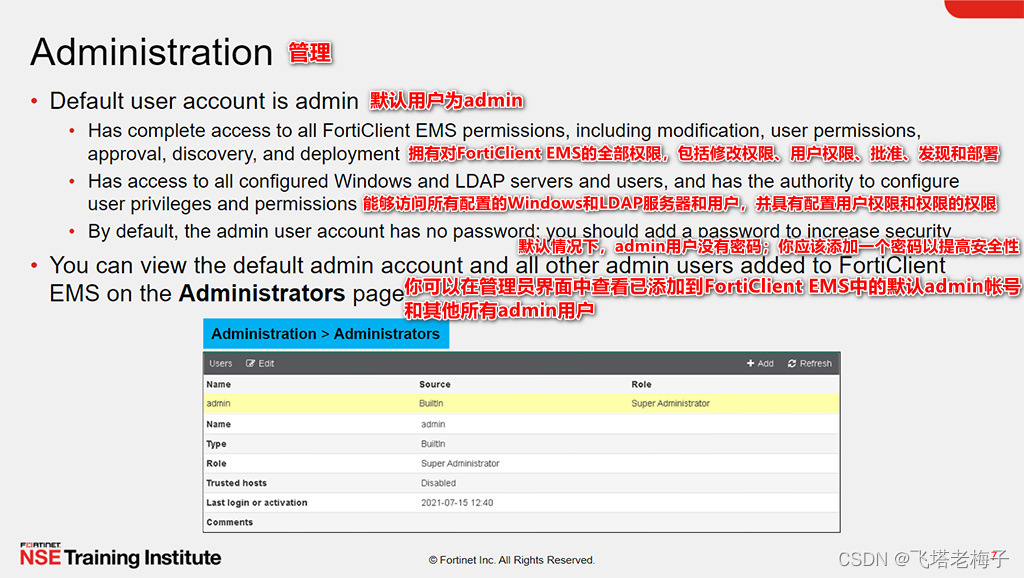Click the Administration slide title

[x=152, y=52]
